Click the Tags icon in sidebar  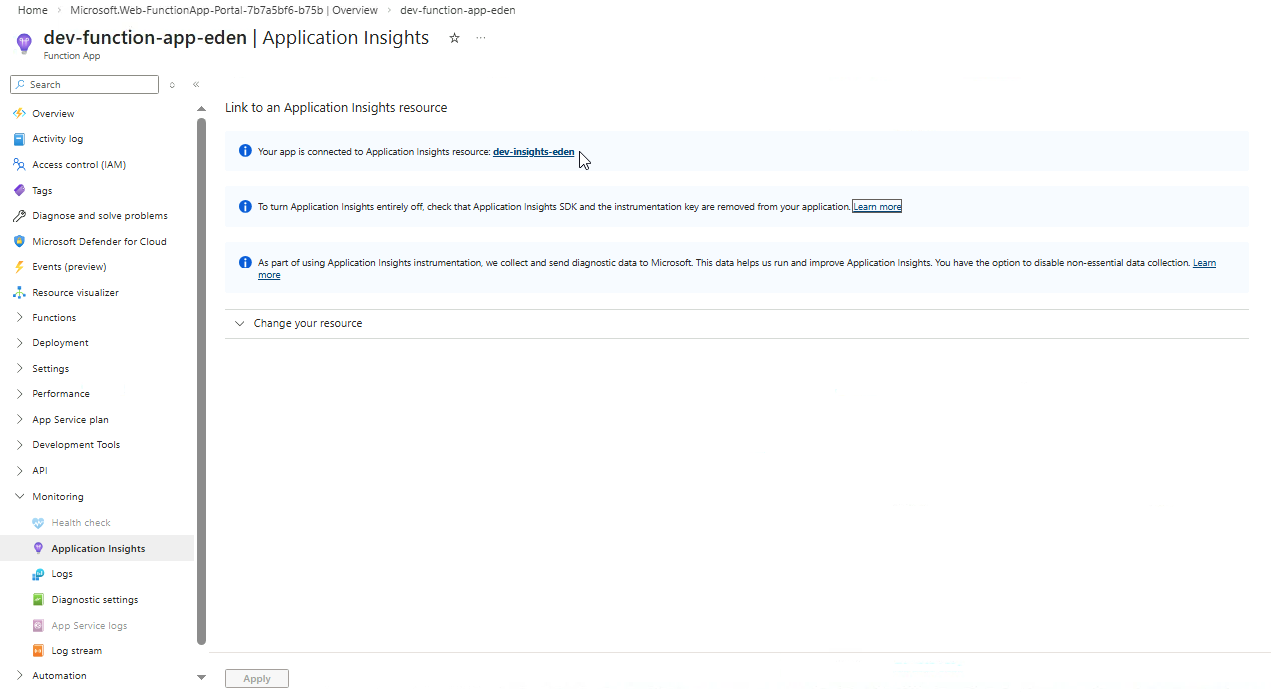[19, 190]
